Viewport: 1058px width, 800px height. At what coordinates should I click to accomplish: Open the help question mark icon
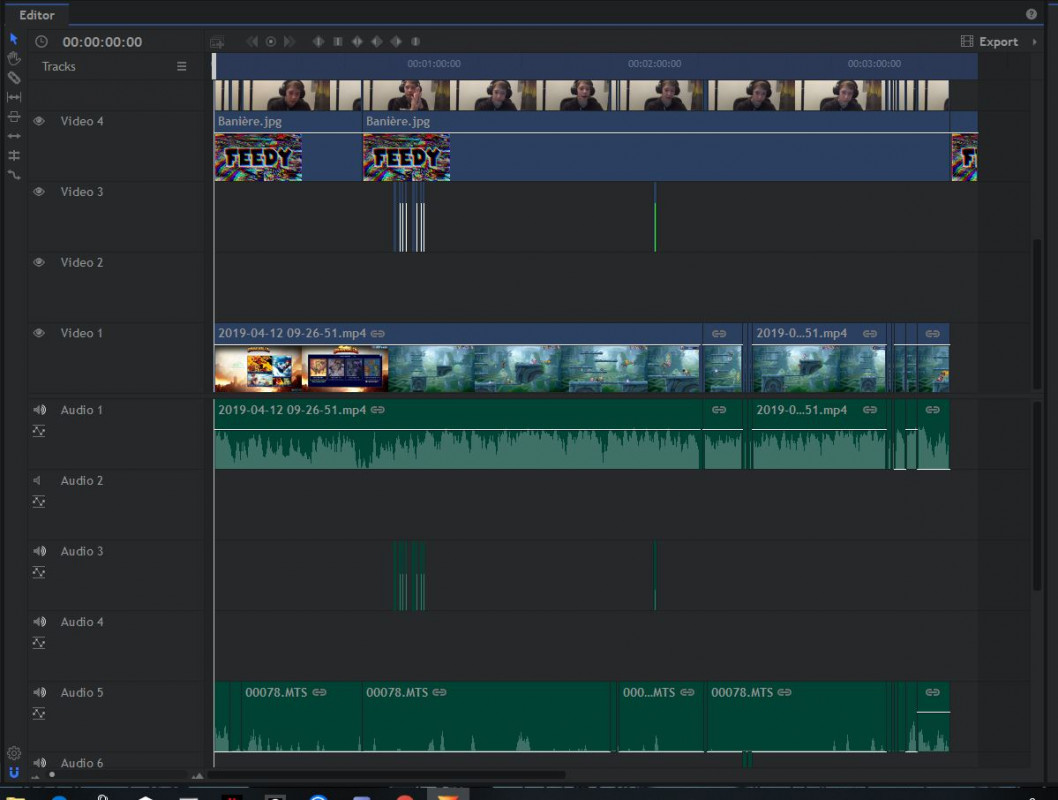(x=1031, y=14)
